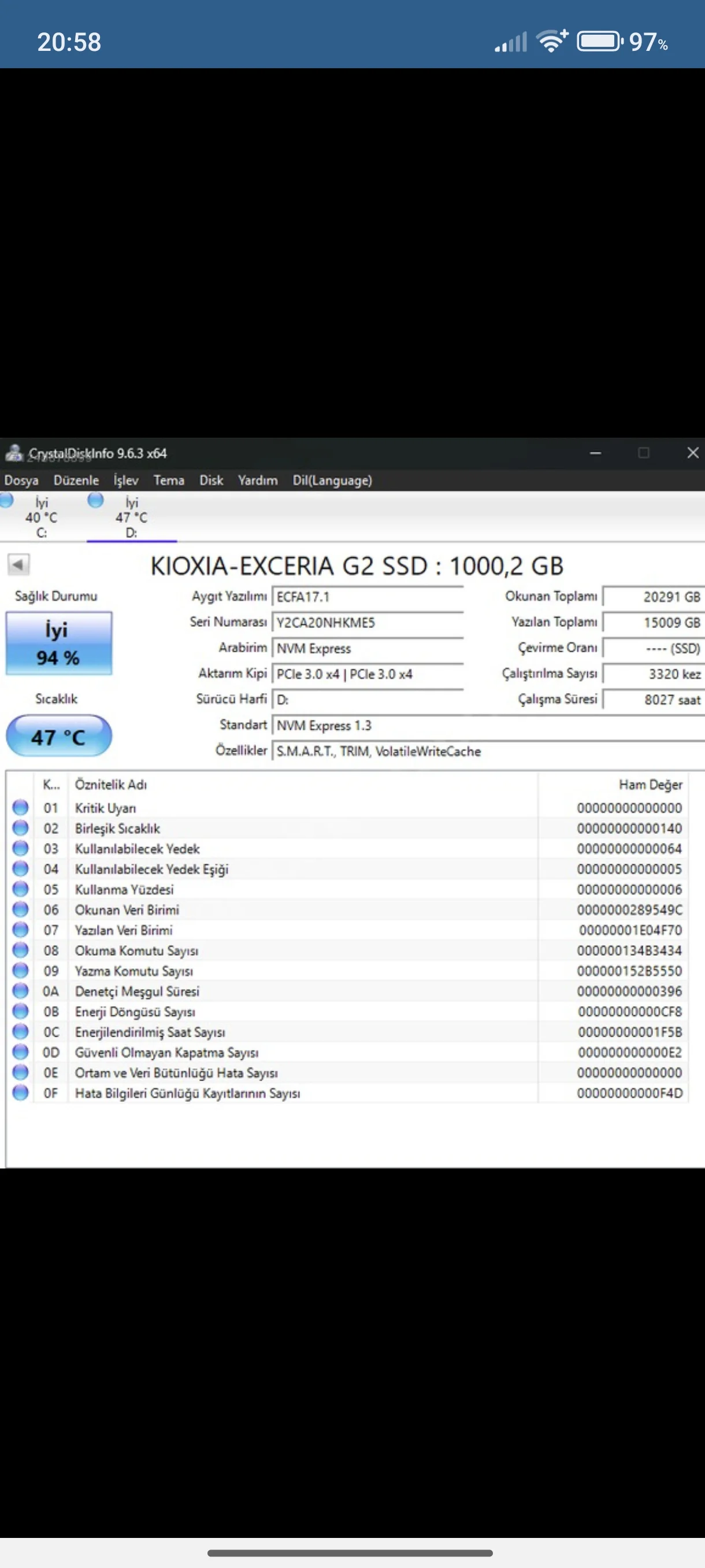Switch to the C: drive tab

[42, 517]
